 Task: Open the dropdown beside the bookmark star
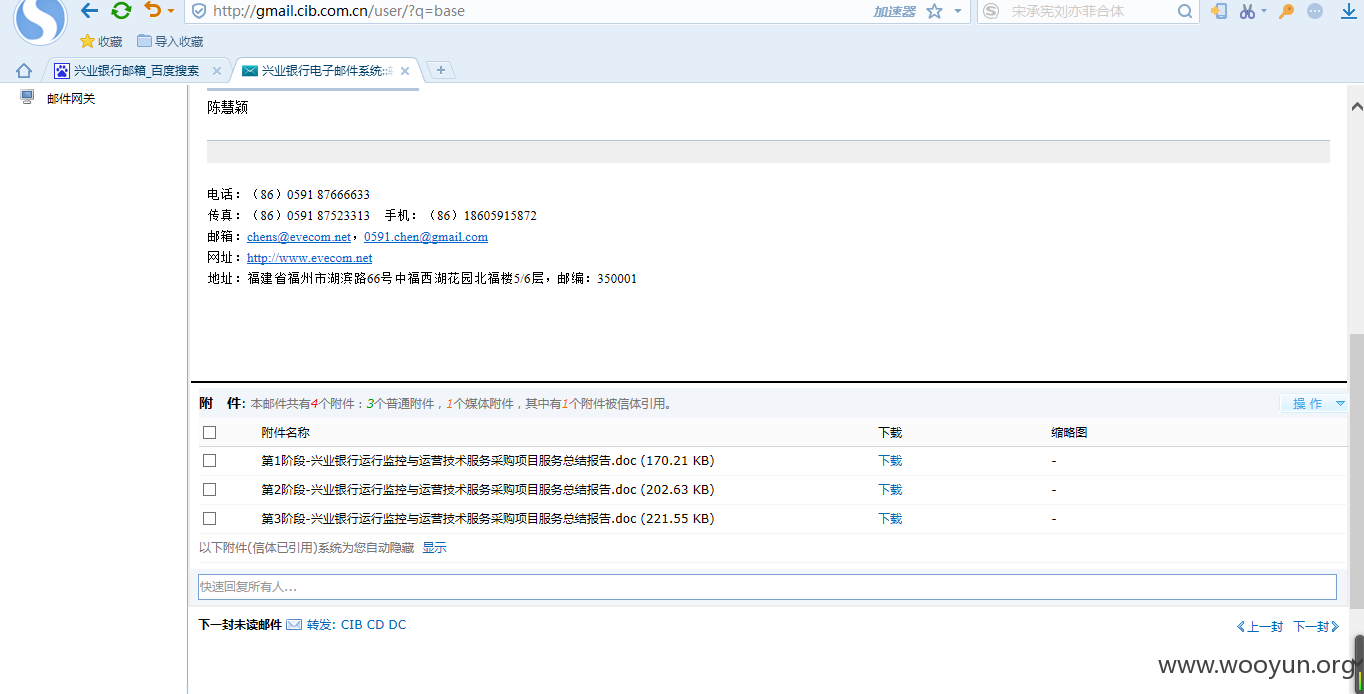click(x=958, y=11)
